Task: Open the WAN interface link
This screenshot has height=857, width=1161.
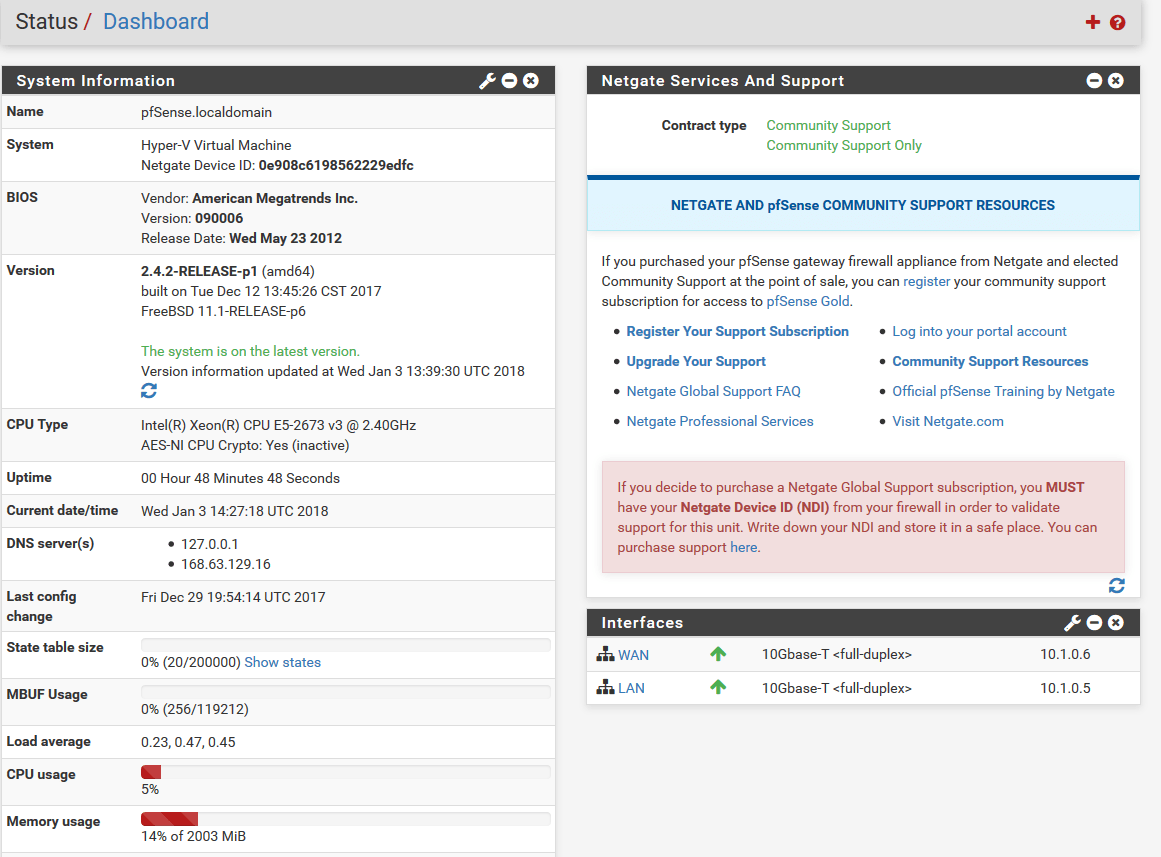Action: click(x=634, y=655)
